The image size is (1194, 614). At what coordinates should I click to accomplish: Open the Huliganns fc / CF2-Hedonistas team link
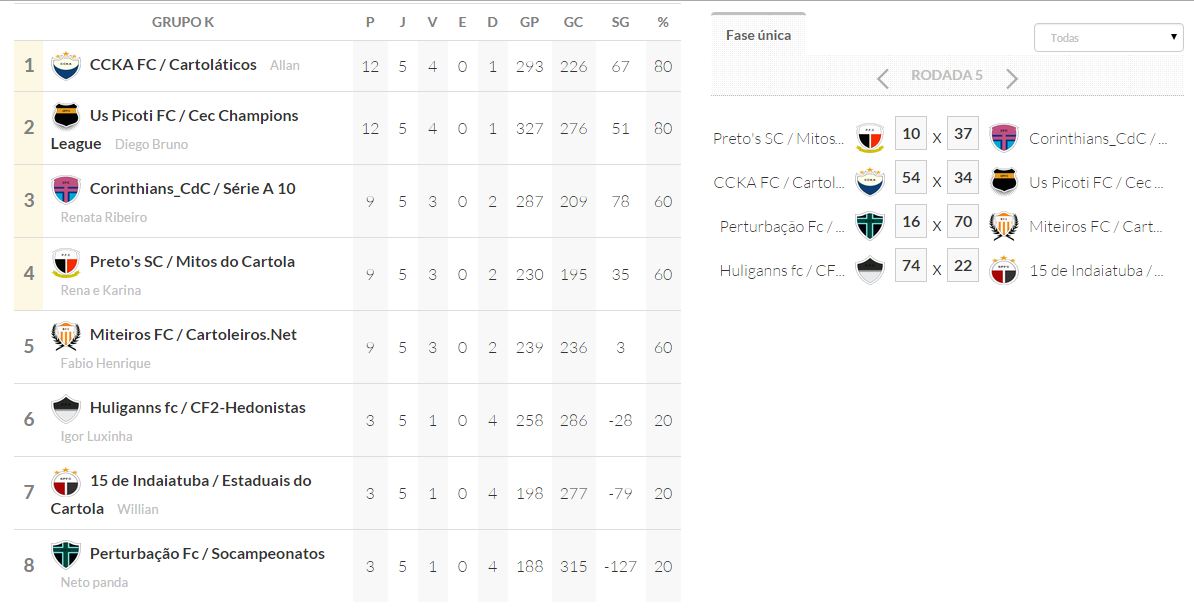198,408
